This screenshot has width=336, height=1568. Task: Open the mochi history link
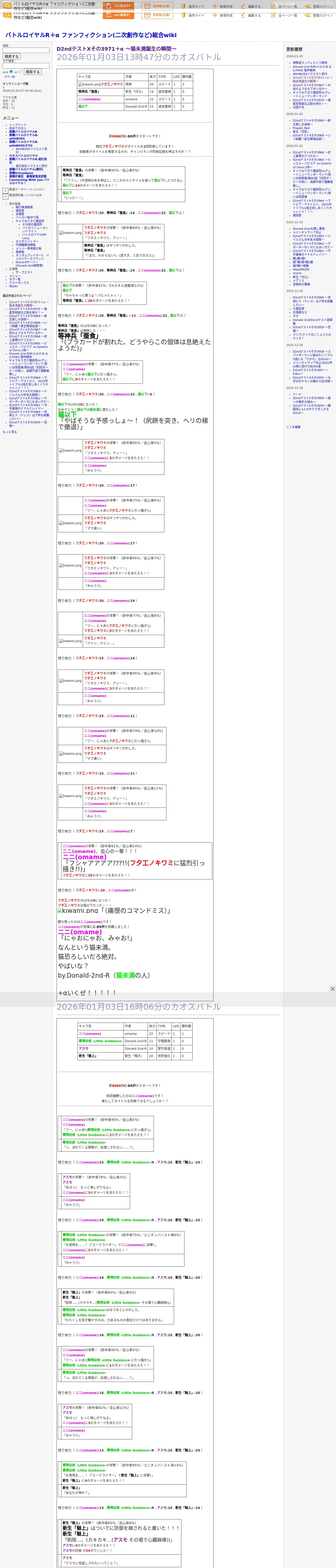297,273
